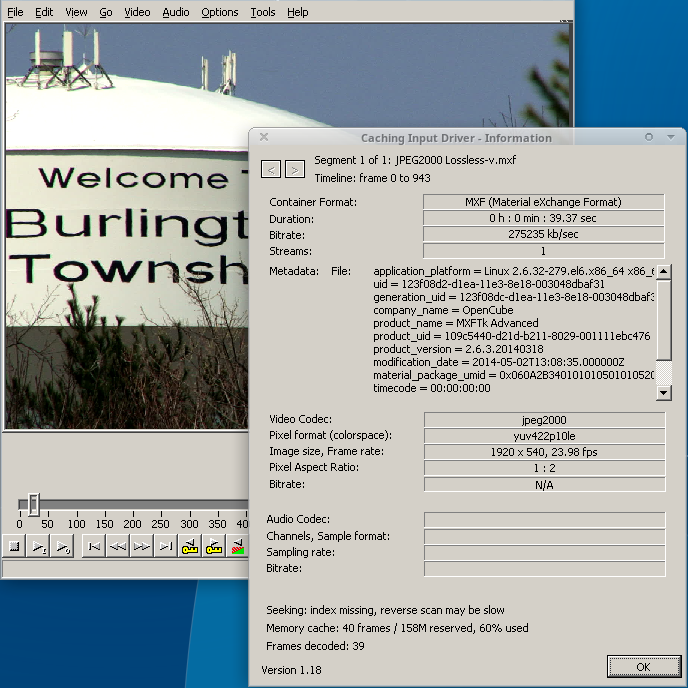This screenshot has width=688, height=688.
Task: Open the Options menu
Action: [x=219, y=12]
